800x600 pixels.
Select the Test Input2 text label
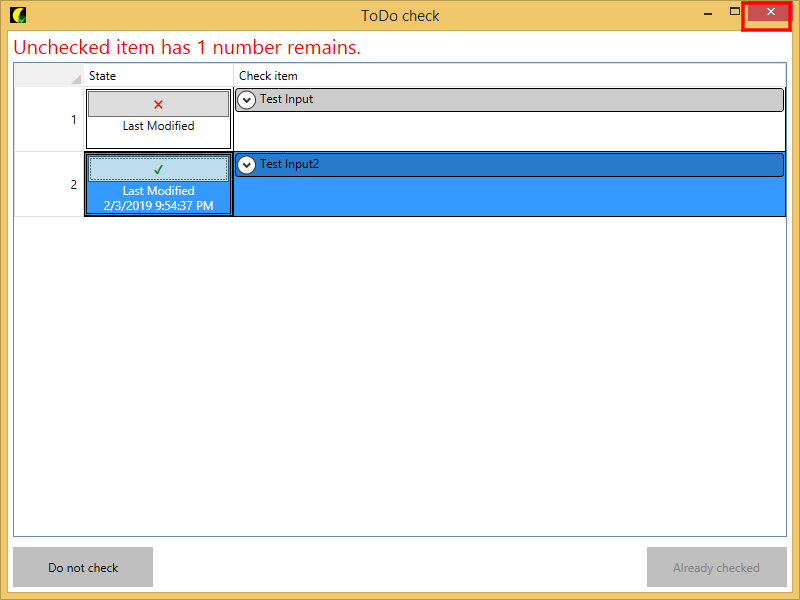[289, 164]
